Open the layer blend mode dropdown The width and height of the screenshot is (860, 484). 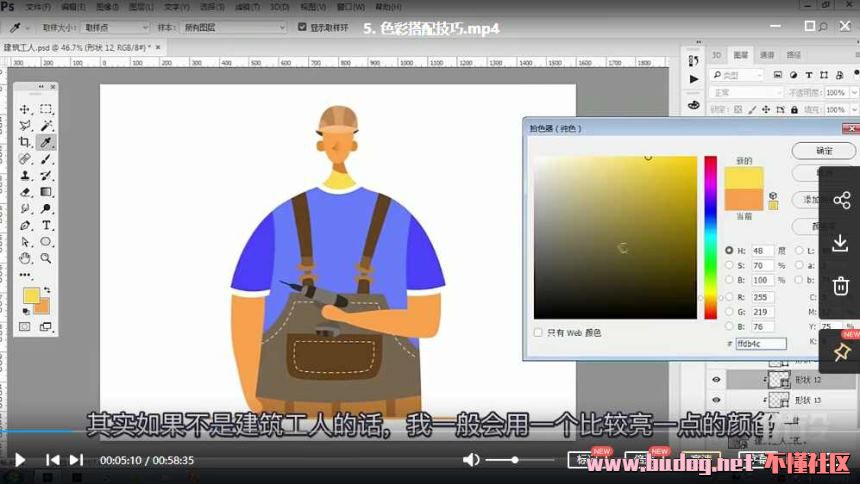[745, 92]
